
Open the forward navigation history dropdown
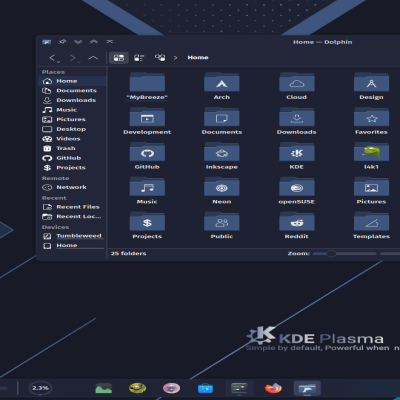pyautogui.click(x=79, y=62)
